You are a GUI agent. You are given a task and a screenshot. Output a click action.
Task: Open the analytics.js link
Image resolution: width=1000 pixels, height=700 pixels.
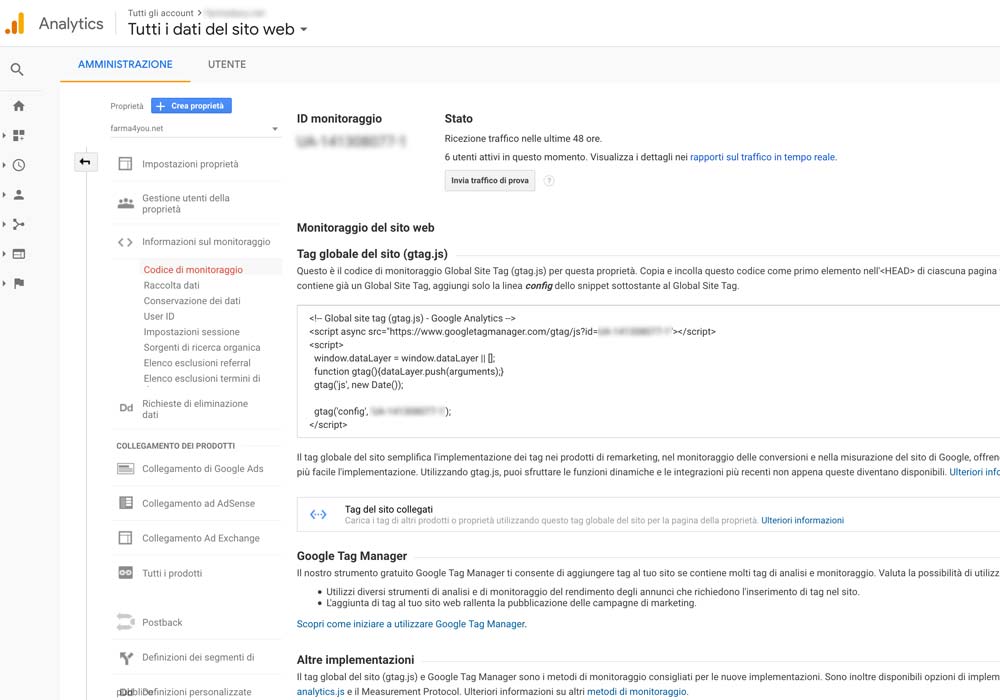pos(320,692)
